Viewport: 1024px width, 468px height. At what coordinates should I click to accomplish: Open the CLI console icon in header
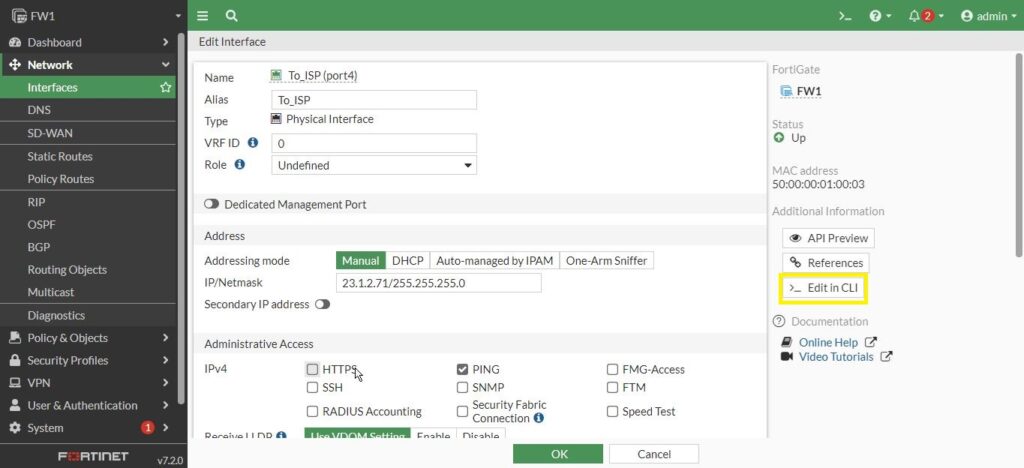[x=845, y=16]
